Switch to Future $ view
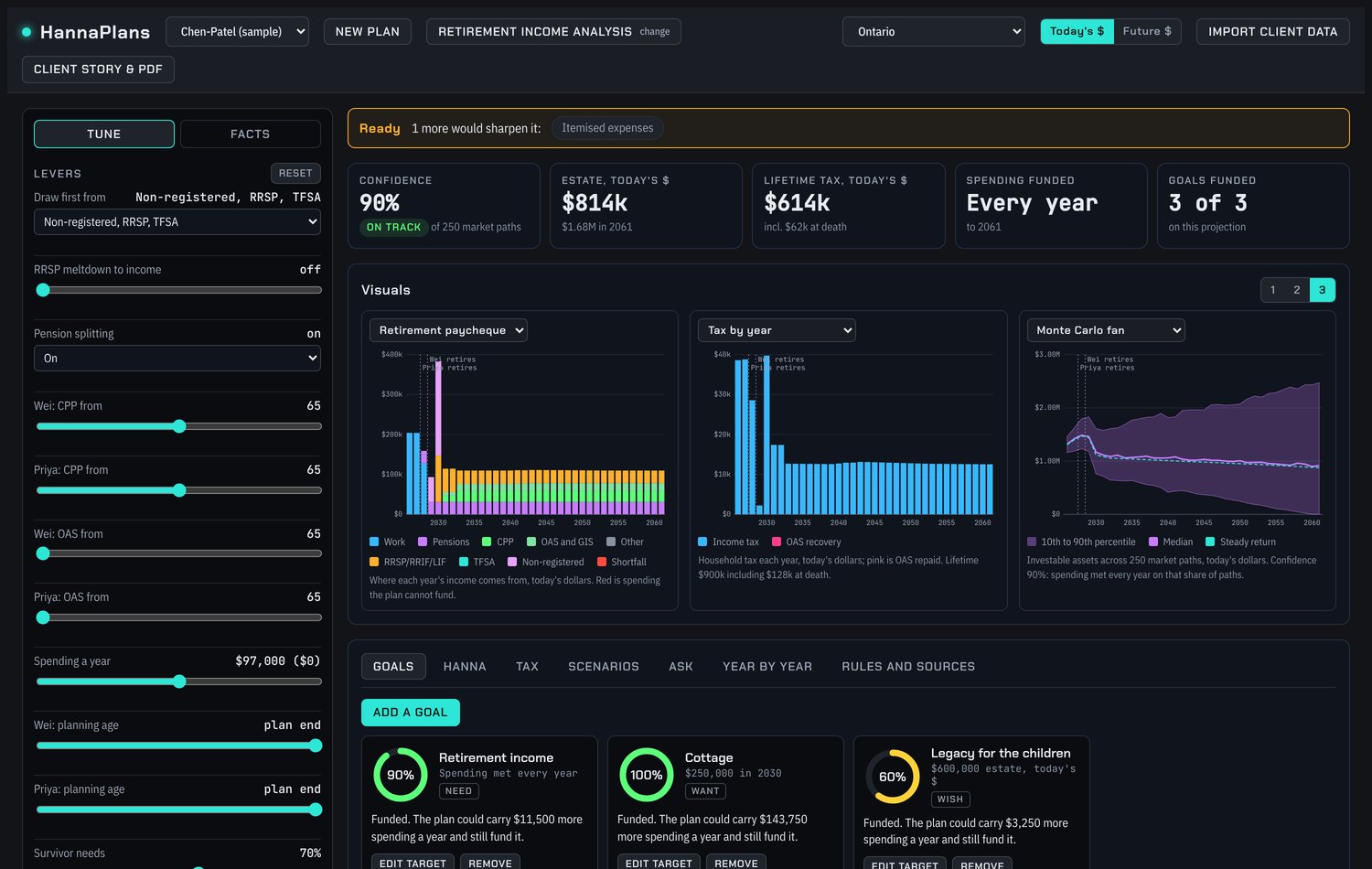This screenshot has height=869, width=1372. click(x=1147, y=31)
